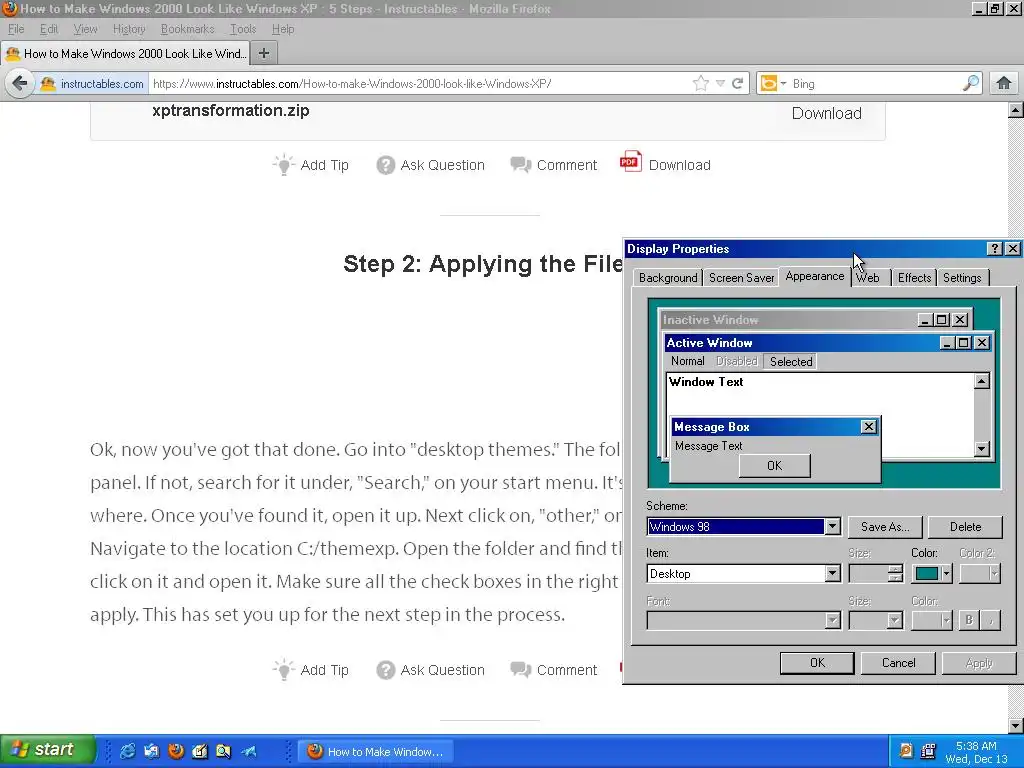Screen dimensions: 1024x768
Task: Click the Bing search input field
Action: pyautogui.click(x=875, y=84)
